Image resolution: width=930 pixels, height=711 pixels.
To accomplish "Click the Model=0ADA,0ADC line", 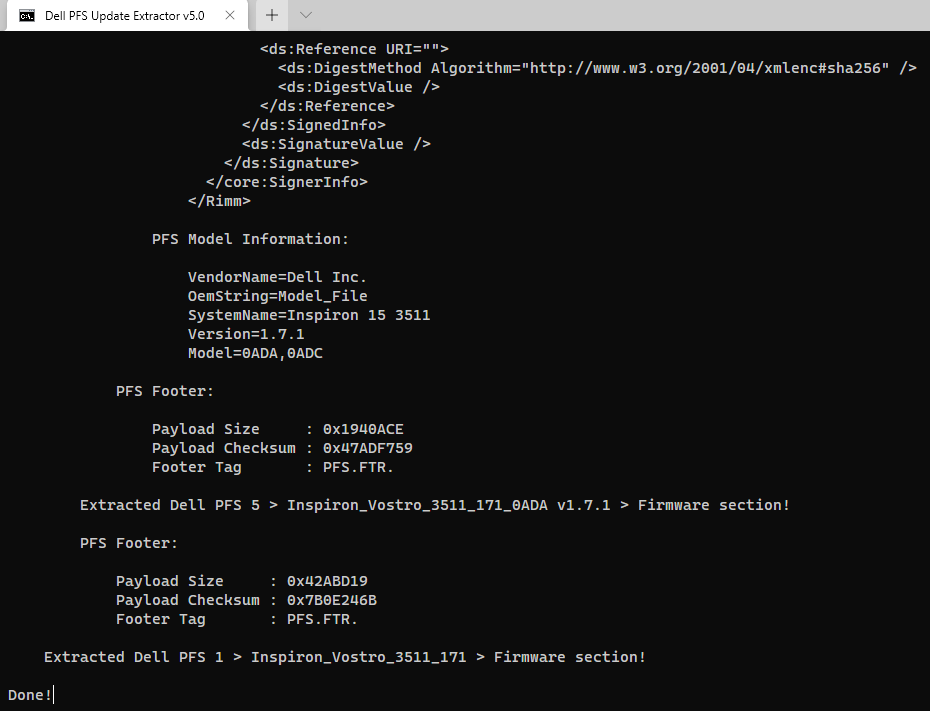I will click(x=255, y=353).
